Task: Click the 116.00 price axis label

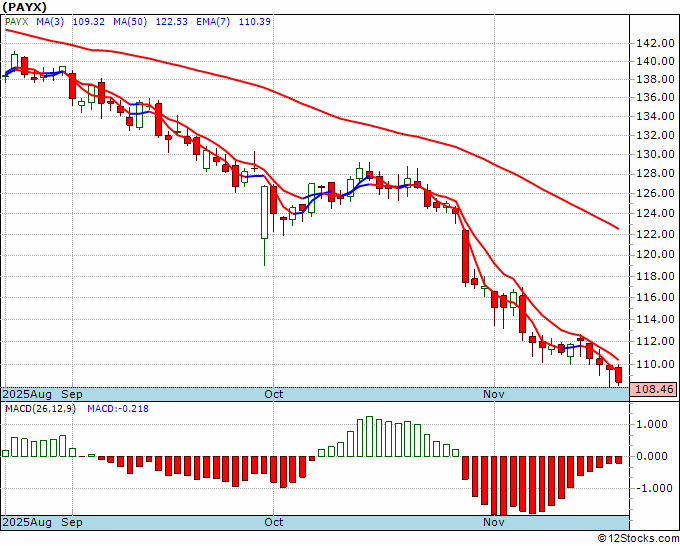Action: pos(655,298)
